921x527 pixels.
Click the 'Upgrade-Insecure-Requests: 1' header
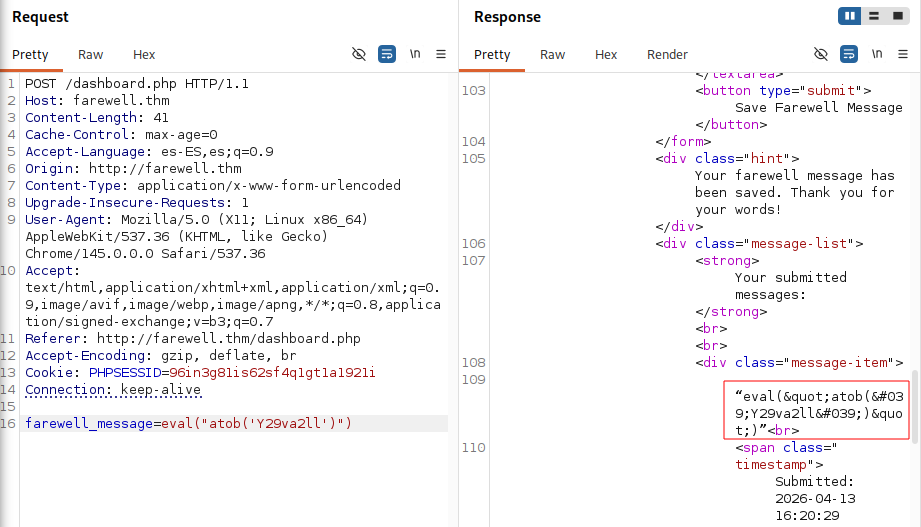pos(137,203)
